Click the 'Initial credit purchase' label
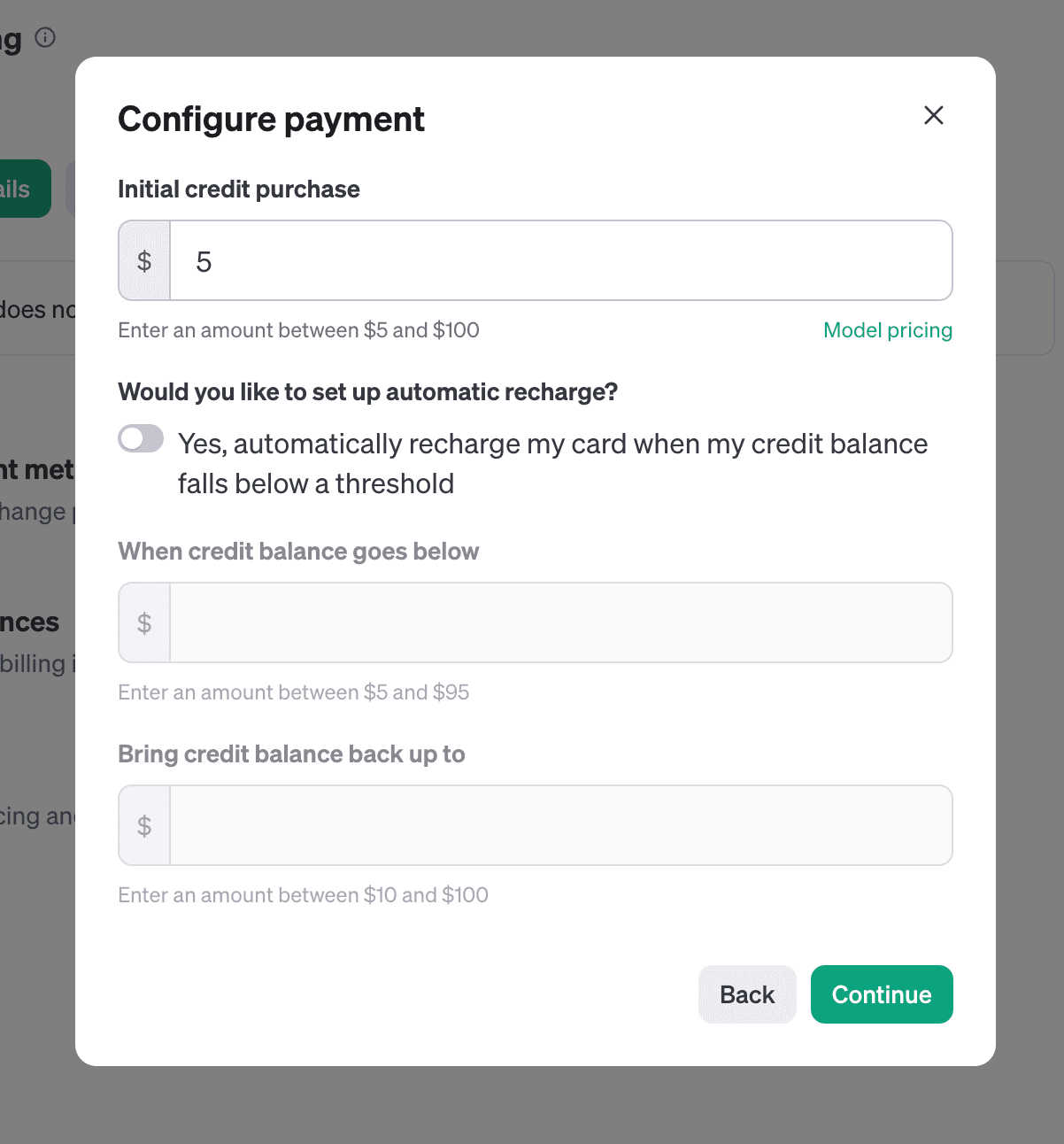This screenshot has height=1144, width=1064. click(x=239, y=189)
